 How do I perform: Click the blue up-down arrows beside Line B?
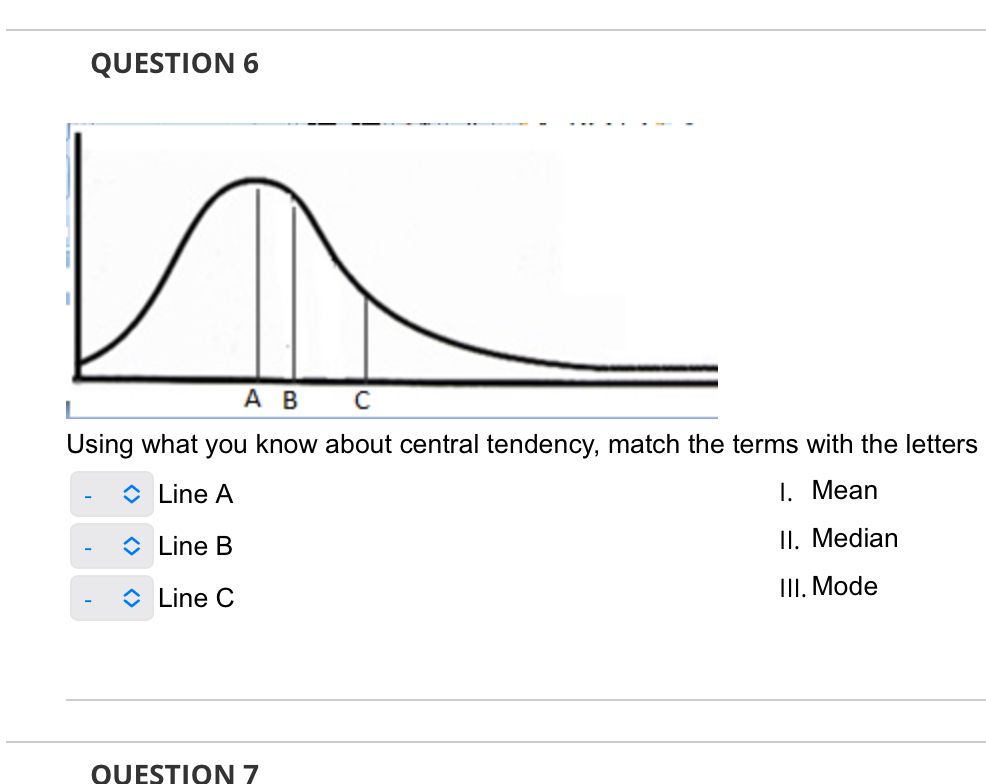click(129, 545)
